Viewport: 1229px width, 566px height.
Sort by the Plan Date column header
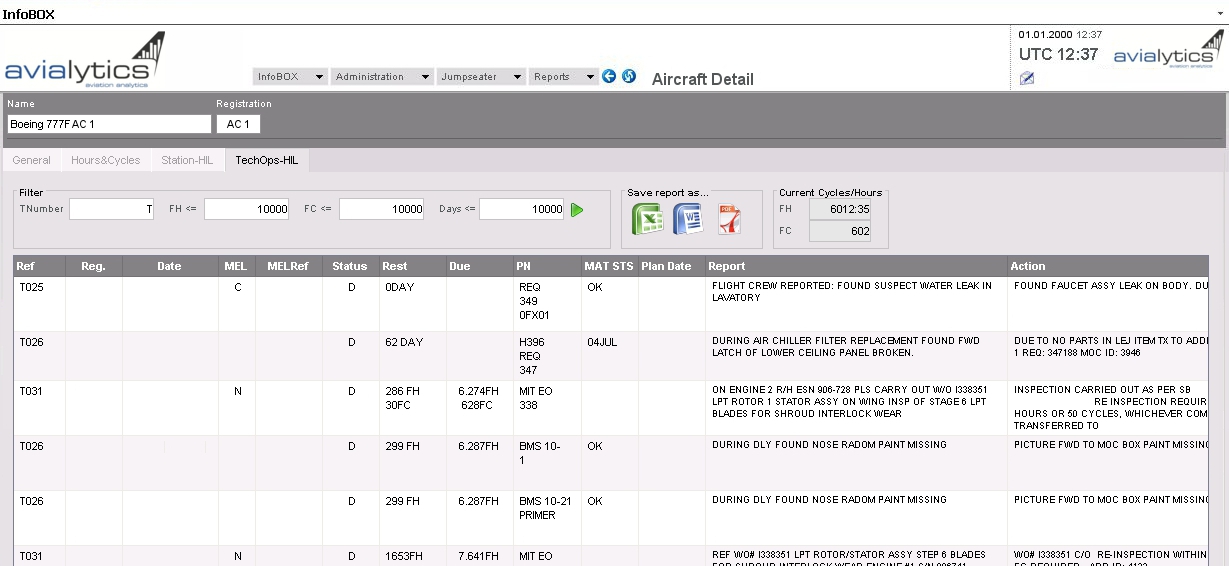(x=671, y=266)
